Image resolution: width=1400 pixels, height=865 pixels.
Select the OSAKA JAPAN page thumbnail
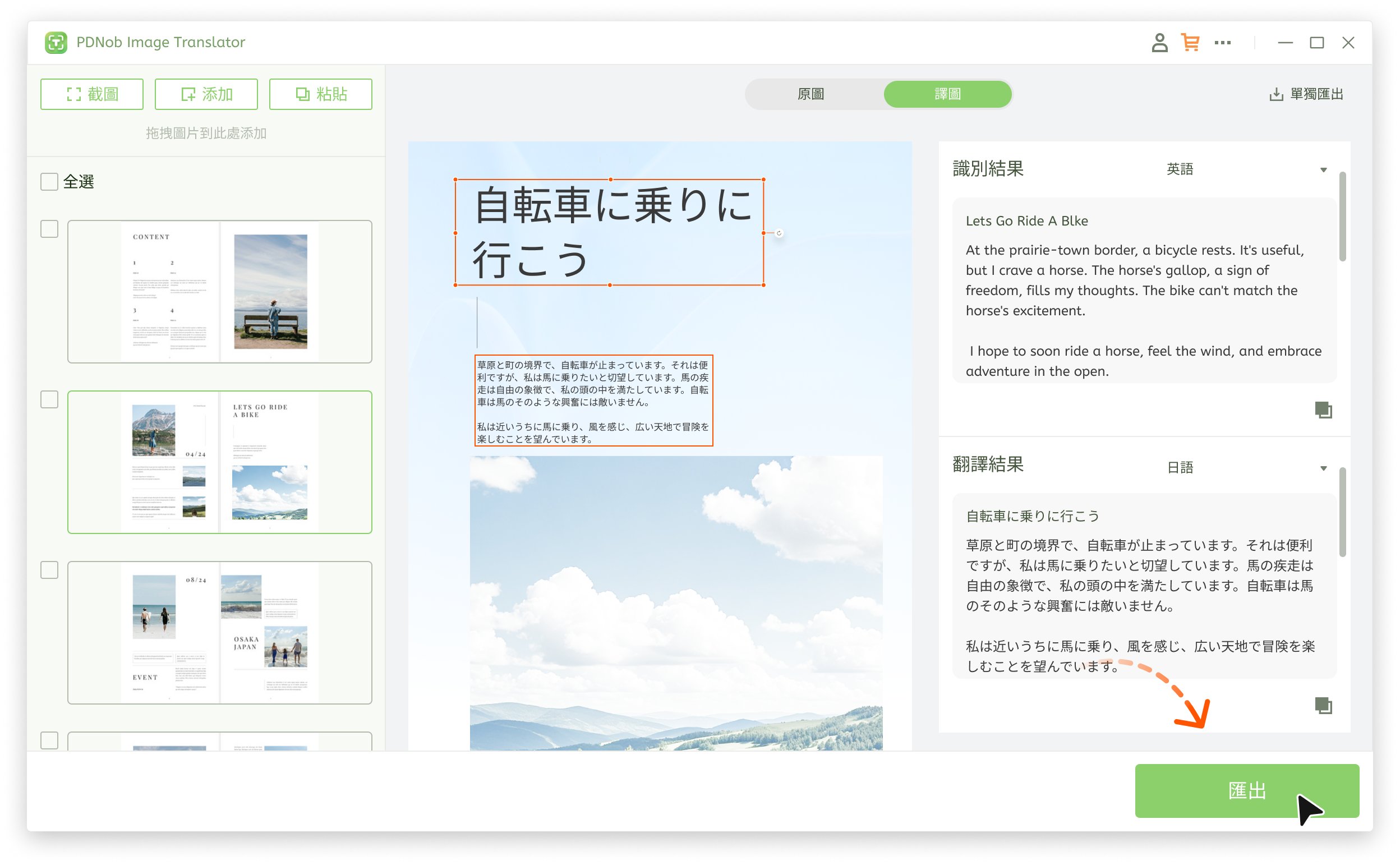coord(220,632)
